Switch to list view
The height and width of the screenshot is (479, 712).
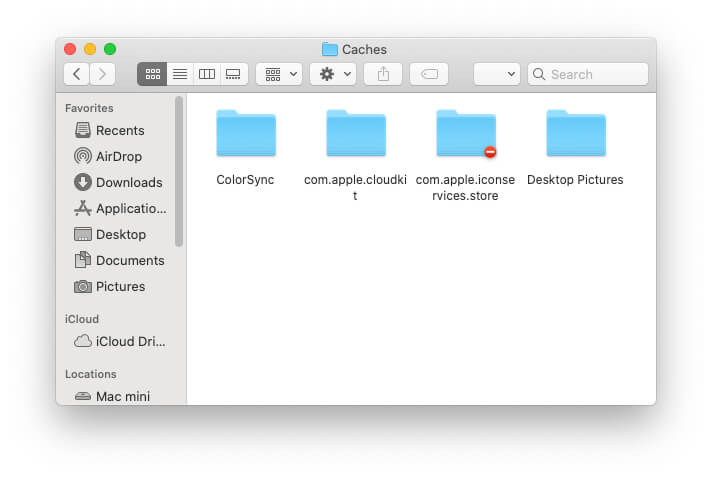click(180, 74)
